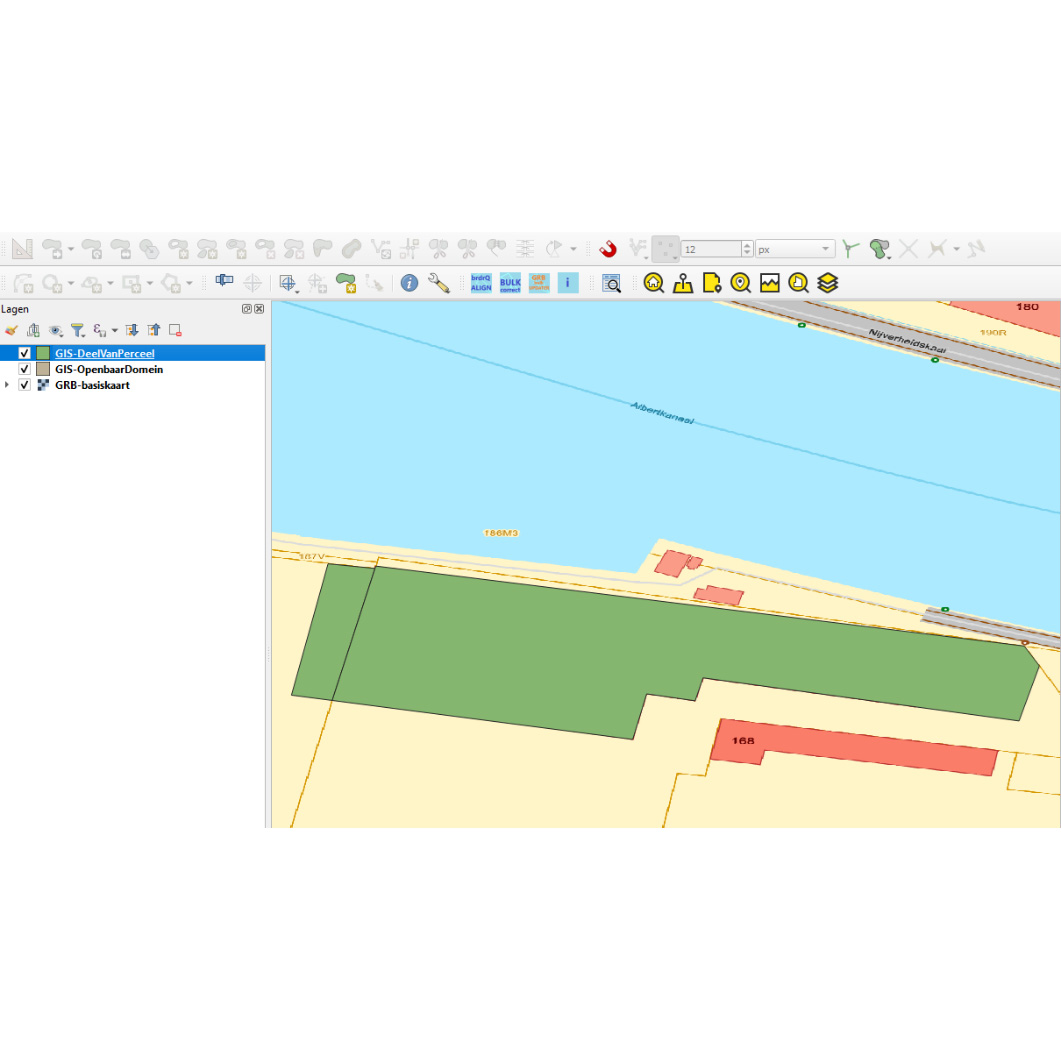Image resolution: width=1061 pixels, height=1061 pixels.
Task: Toggle GIS-OpenbaarDomein layer visibility checkbox
Action: (25, 369)
